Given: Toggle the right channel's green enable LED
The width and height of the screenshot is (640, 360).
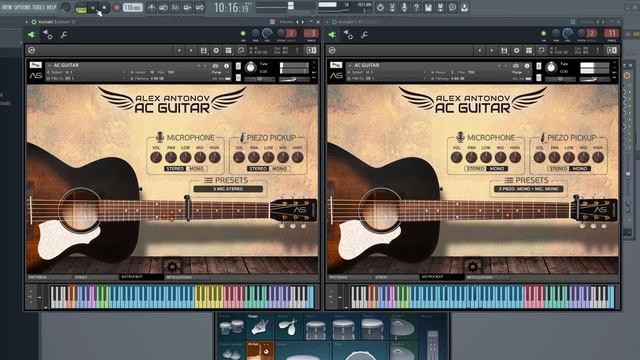Looking at the screenshot, I should (544, 33).
